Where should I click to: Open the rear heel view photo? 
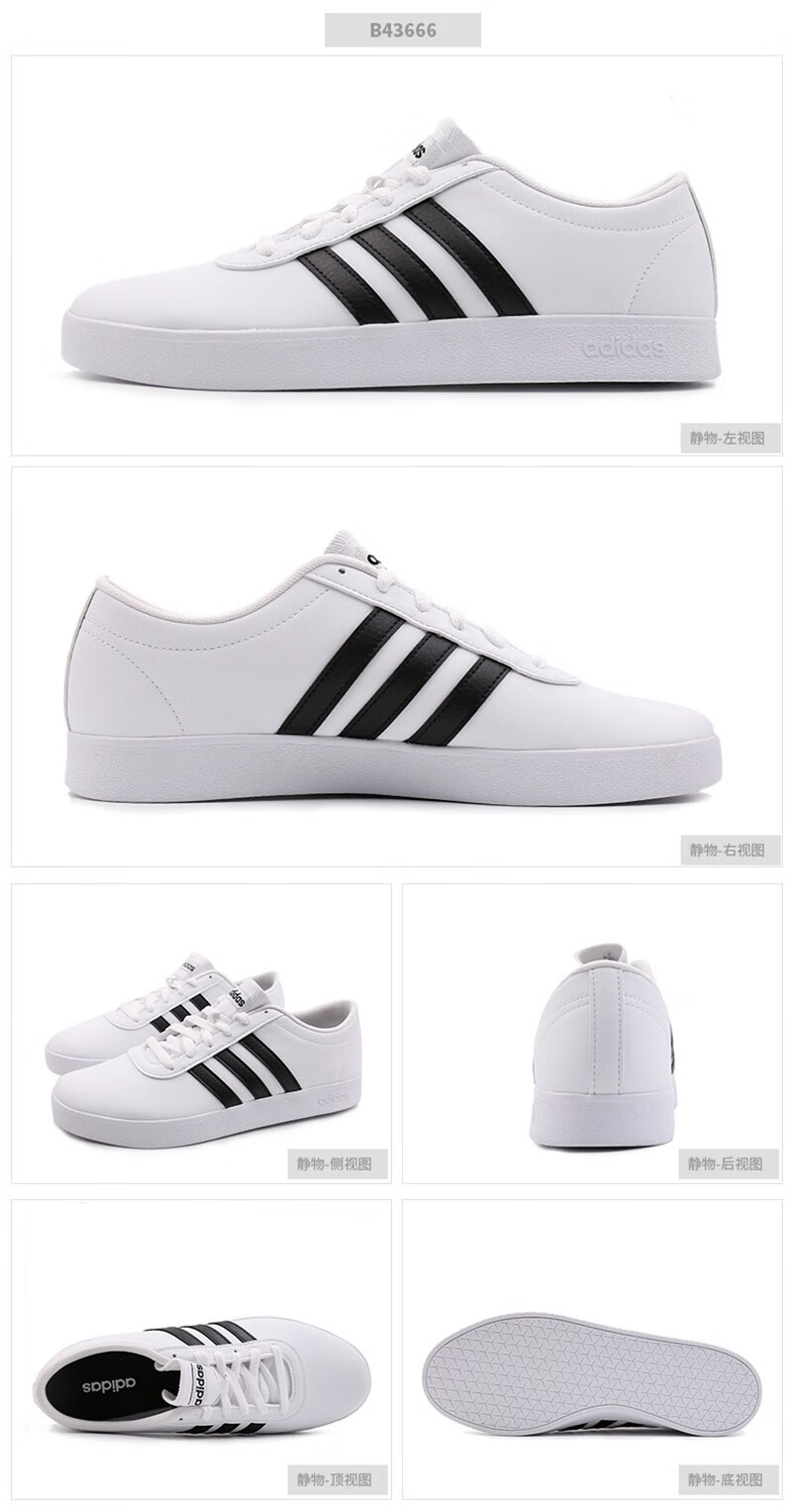click(x=592, y=1033)
